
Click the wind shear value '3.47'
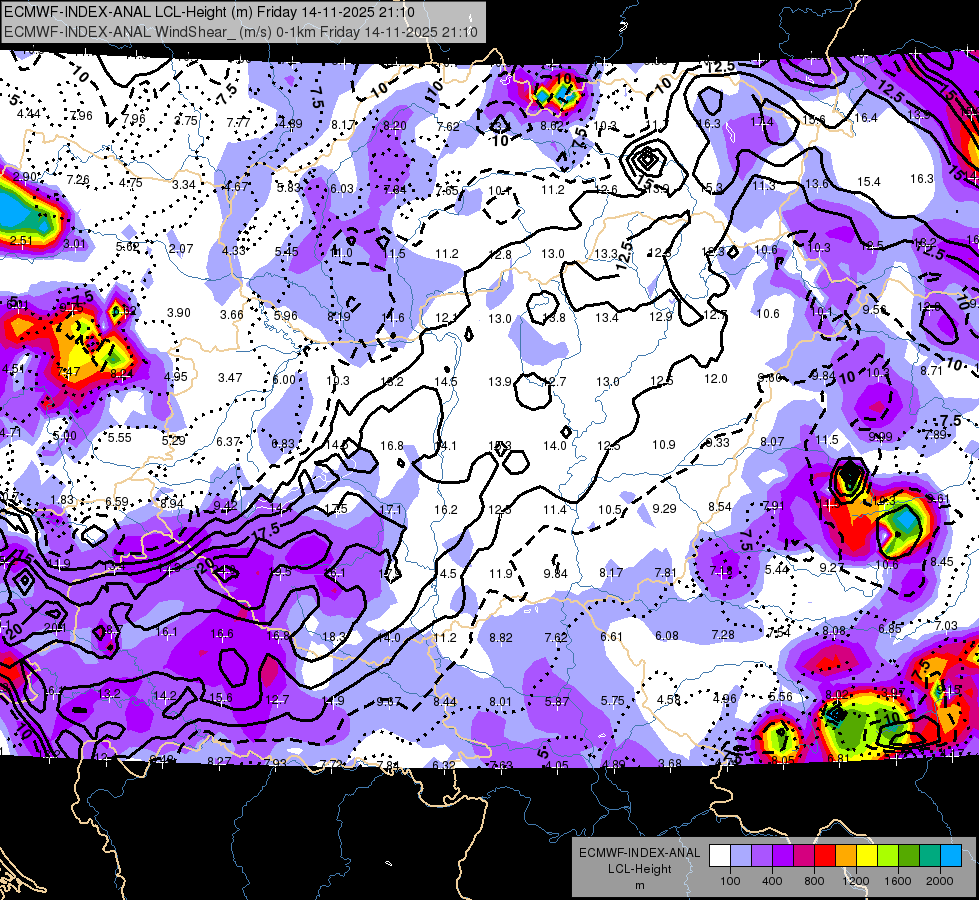(230, 377)
